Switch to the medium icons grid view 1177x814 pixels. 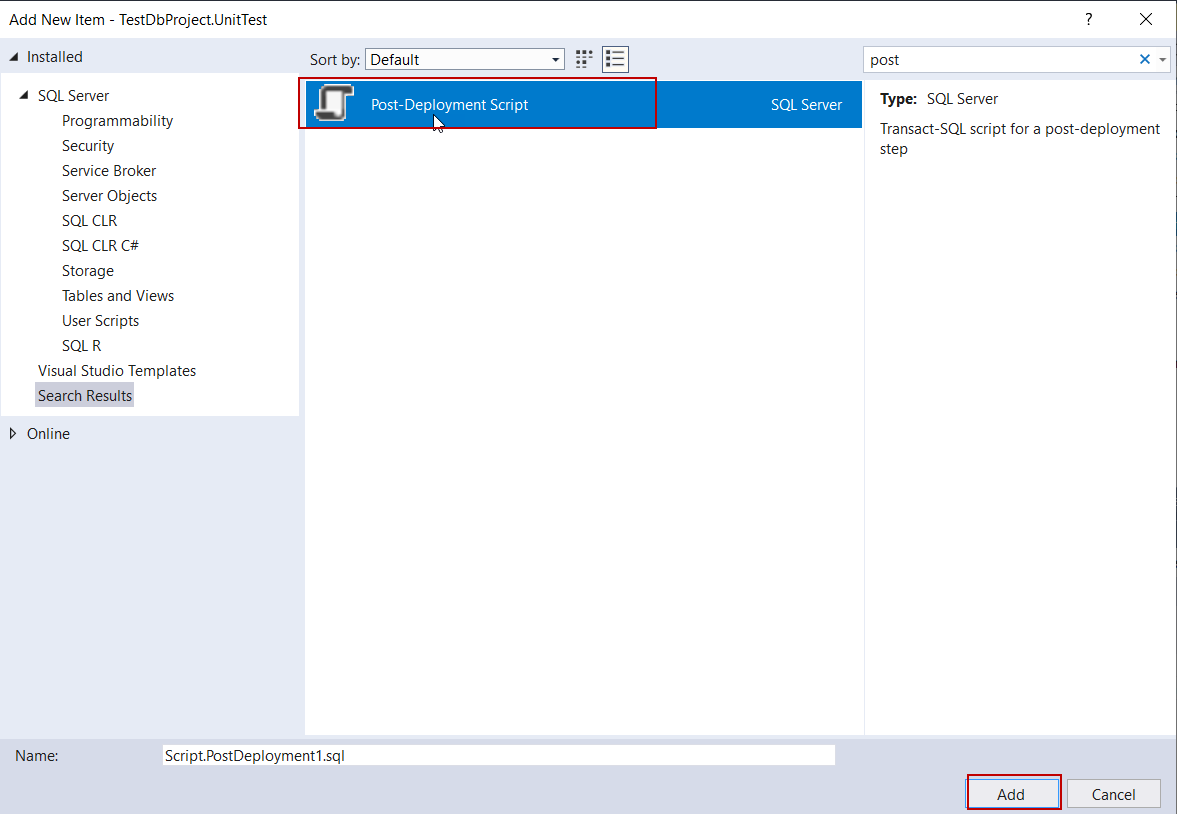coord(584,59)
